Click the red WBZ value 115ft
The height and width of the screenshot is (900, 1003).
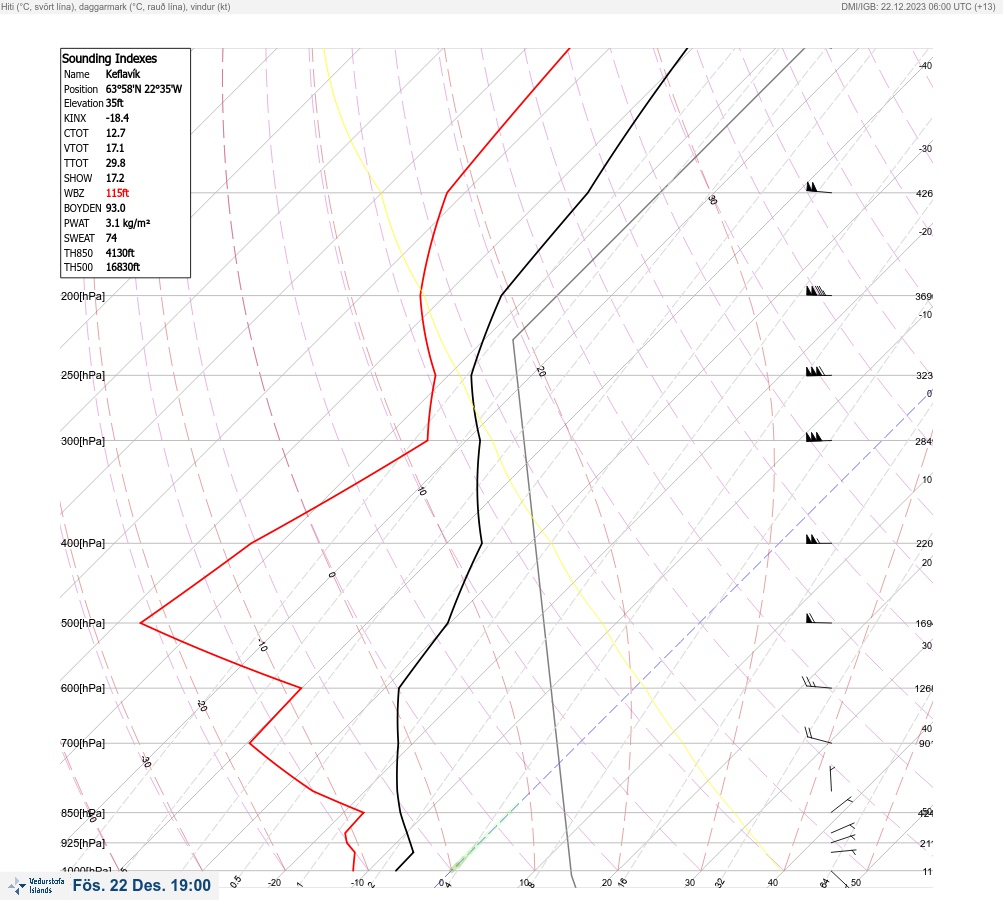click(x=118, y=193)
